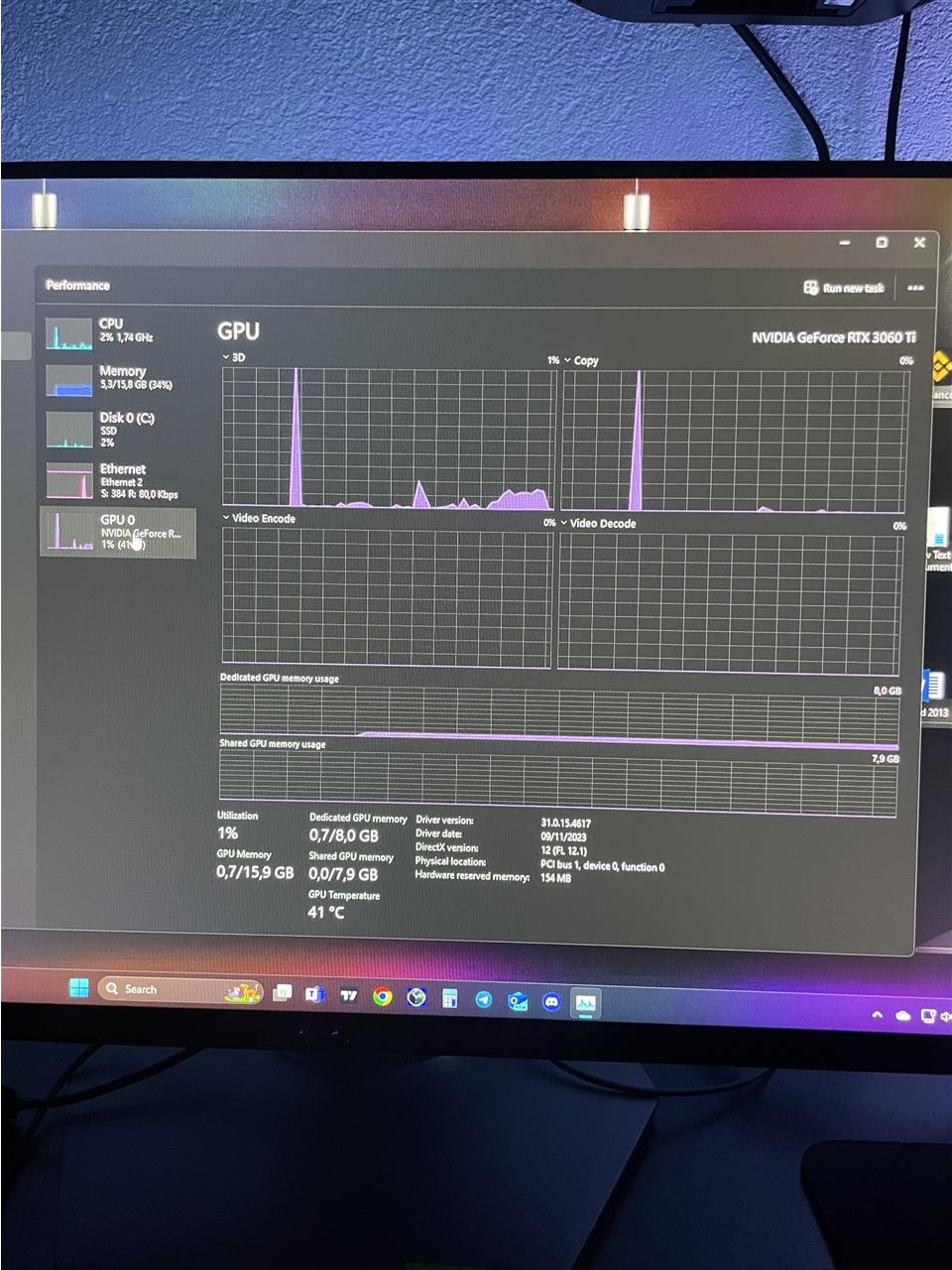This screenshot has width=952, height=1270.
Task: Open the Calculator app from the taskbar
Action: pyautogui.click(x=449, y=998)
